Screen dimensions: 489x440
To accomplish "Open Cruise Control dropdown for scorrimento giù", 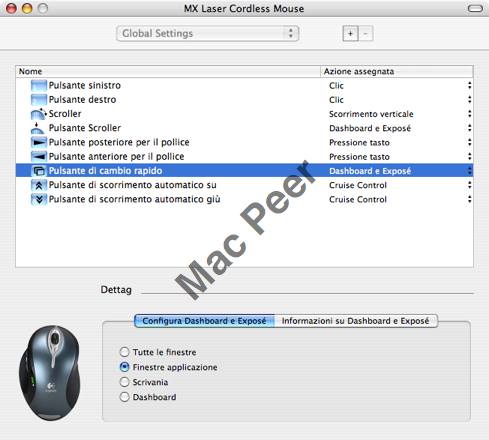I will 469,199.
